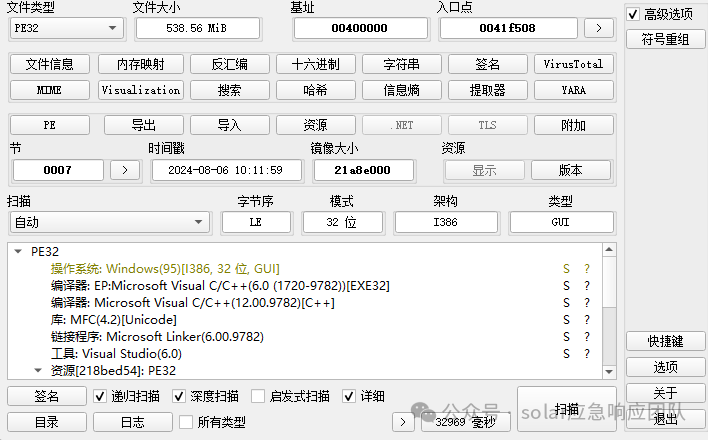This screenshot has height=440, width=708.
Task: Open the 哈希 hash view
Action: (x=316, y=90)
